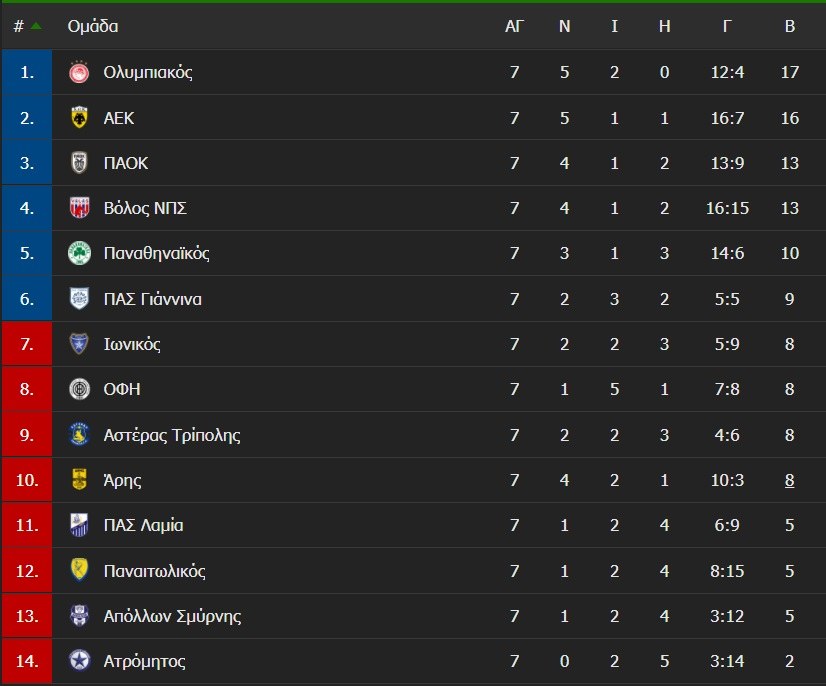The height and width of the screenshot is (686, 826).
Task: Click the red position 14 badge
Action: [26, 661]
